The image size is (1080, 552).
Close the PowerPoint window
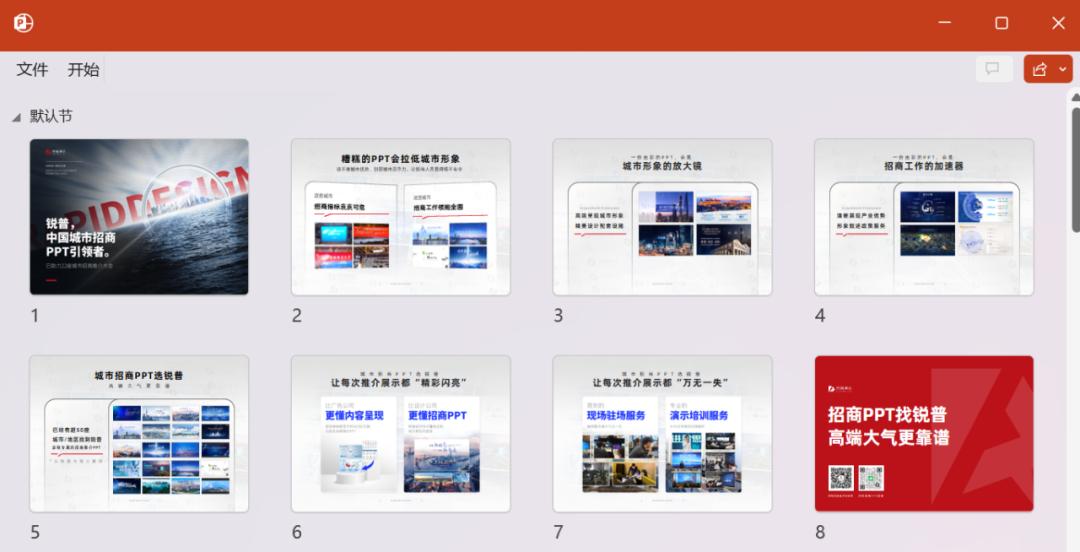(1059, 23)
